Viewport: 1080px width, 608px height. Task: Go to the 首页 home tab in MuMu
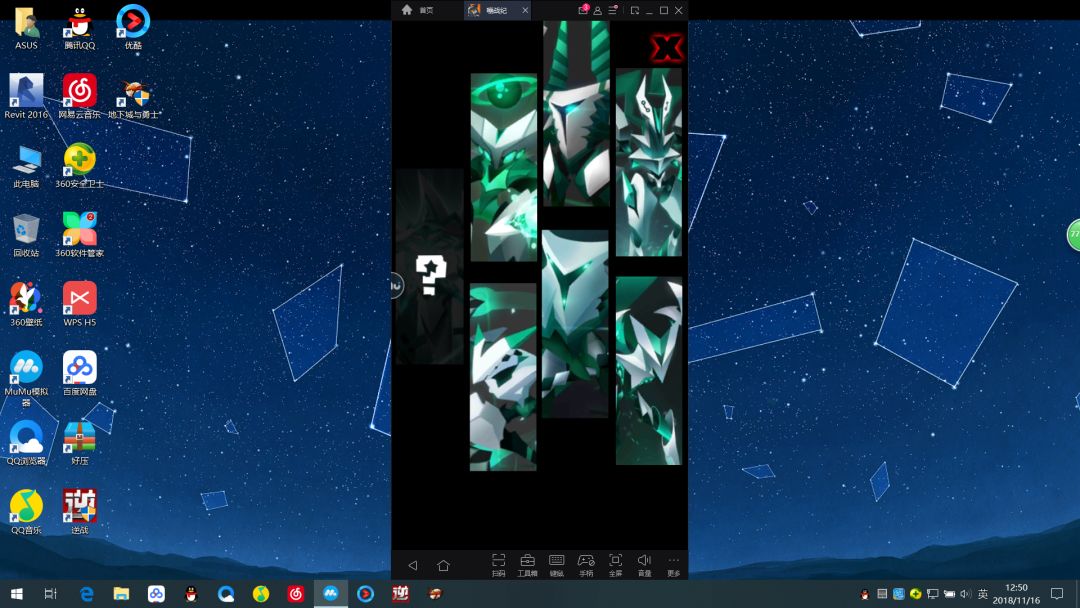click(417, 10)
